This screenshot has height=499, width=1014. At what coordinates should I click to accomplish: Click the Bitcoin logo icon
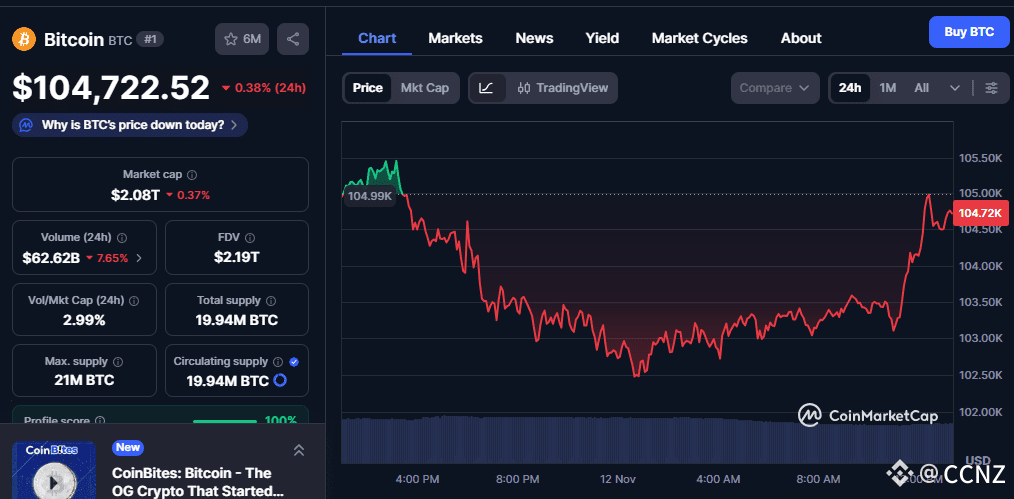point(24,39)
